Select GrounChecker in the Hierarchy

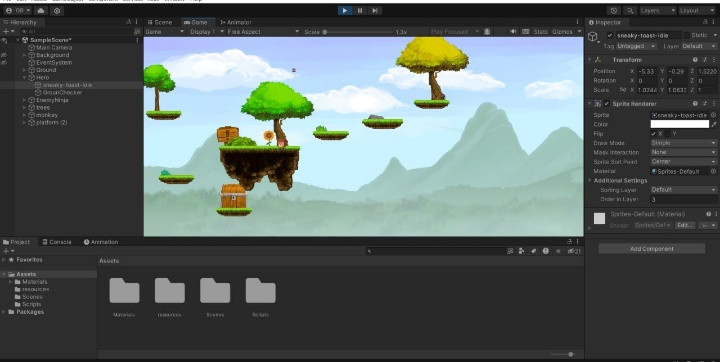coord(62,92)
